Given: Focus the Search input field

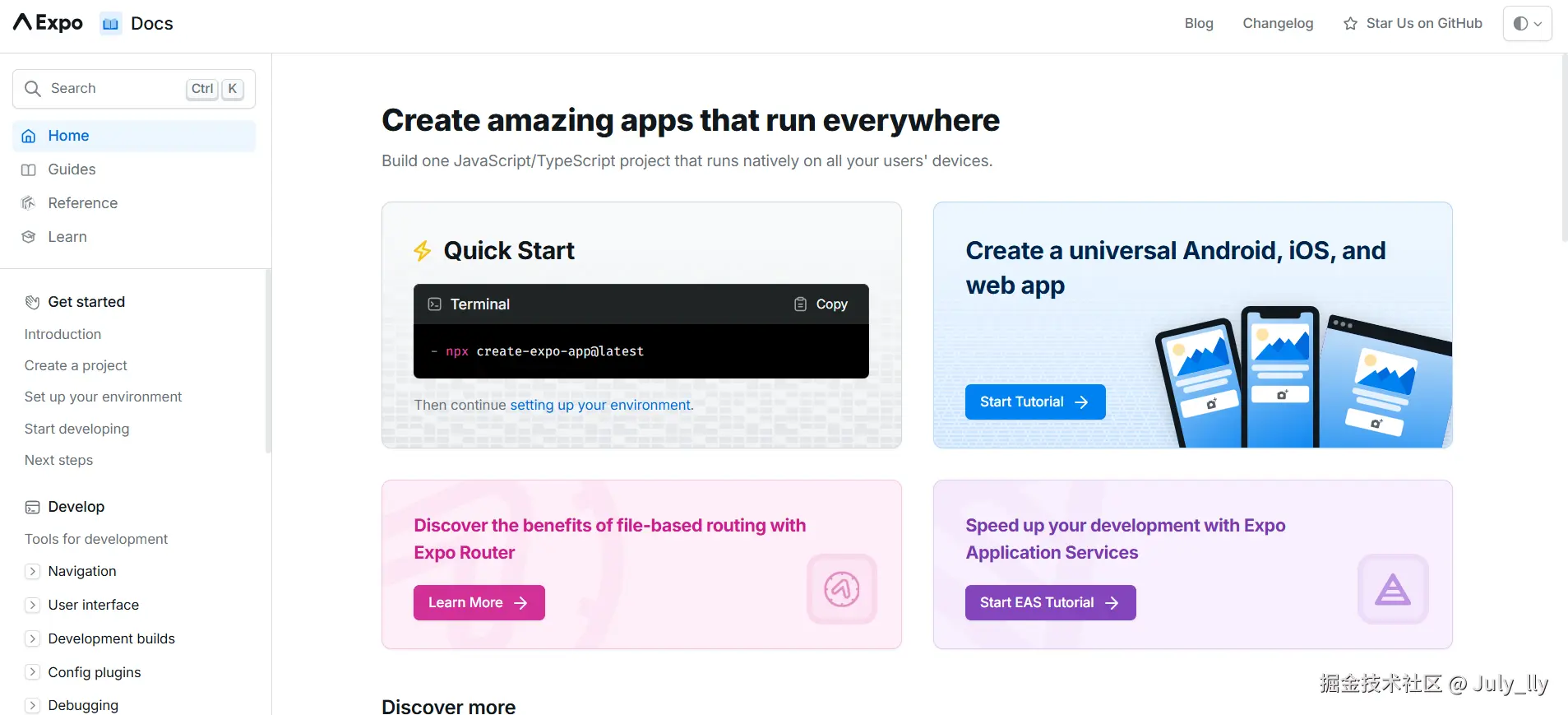Looking at the screenshot, I should pos(134,89).
